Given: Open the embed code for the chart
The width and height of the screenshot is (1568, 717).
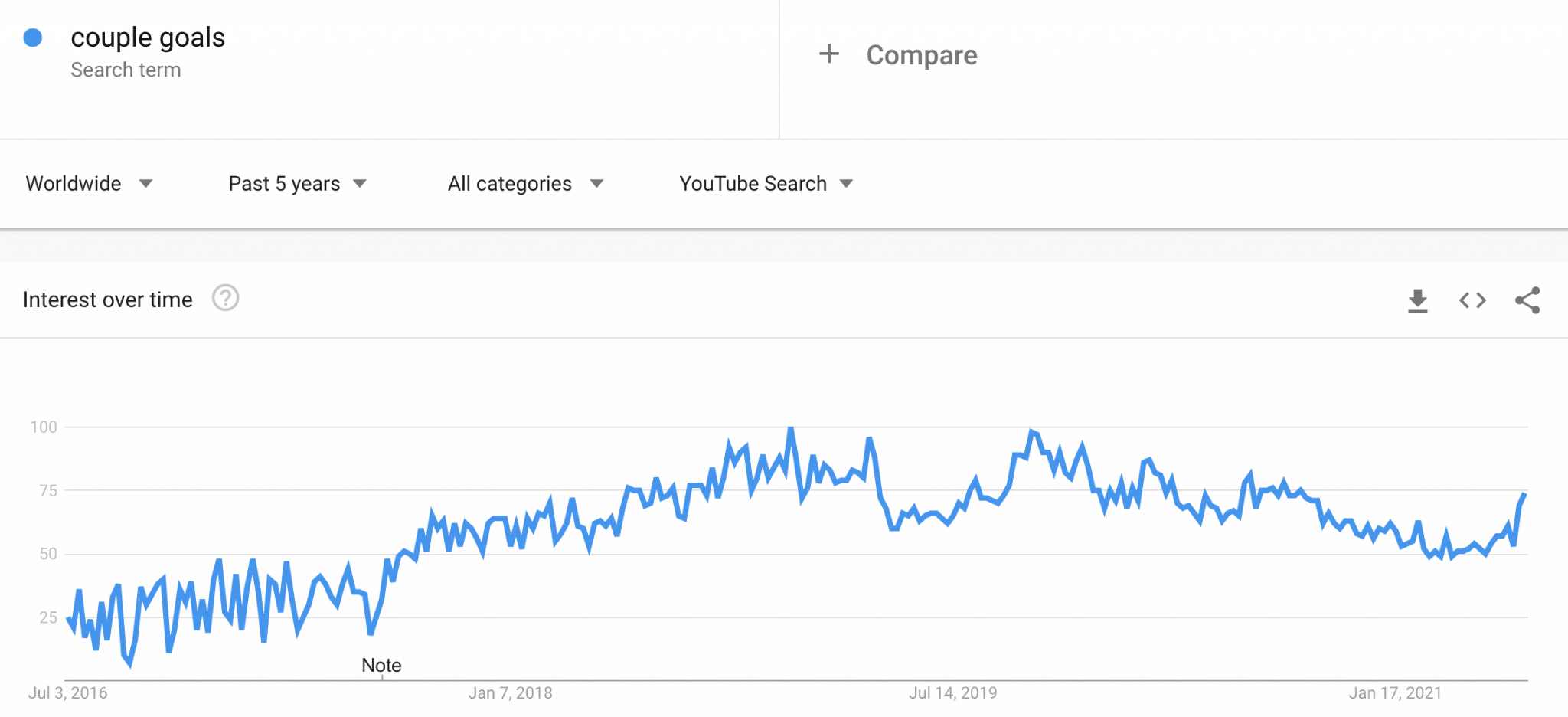Looking at the screenshot, I should [x=1472, y=300].
